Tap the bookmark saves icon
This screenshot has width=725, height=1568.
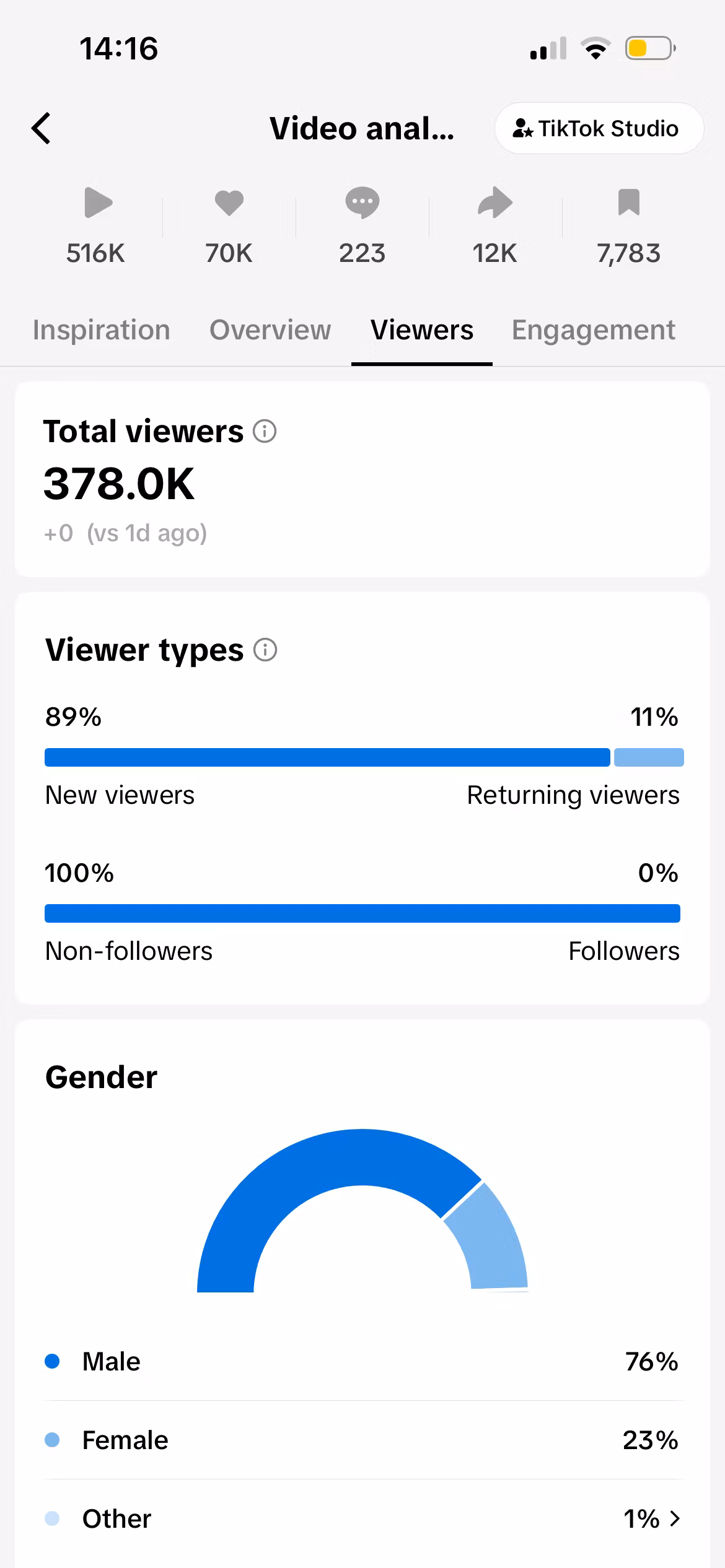click(x=628, y=203)
